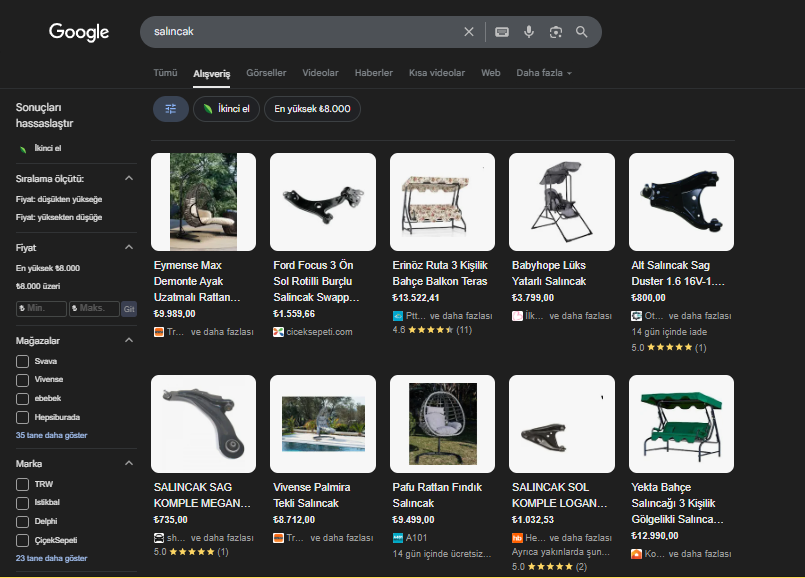
Task: Open Google Lens image search icon
Action: click(555, 32)
